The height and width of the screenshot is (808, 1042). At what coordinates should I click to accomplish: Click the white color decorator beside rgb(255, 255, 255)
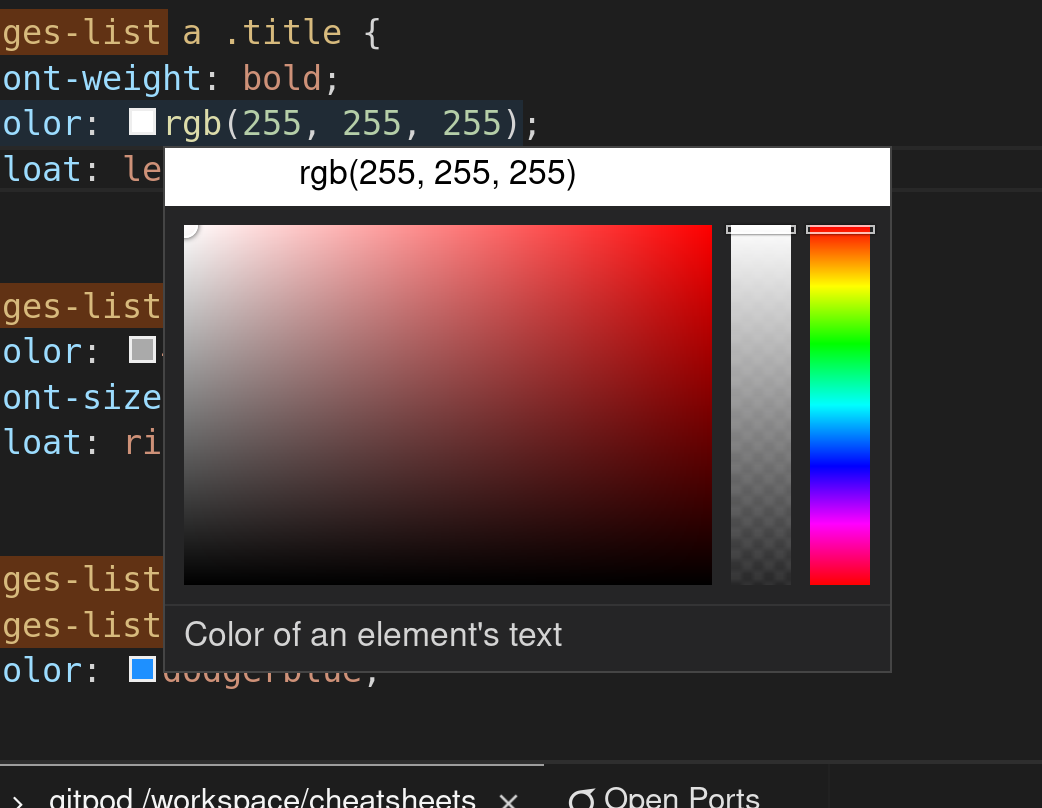tap(142, 122)
